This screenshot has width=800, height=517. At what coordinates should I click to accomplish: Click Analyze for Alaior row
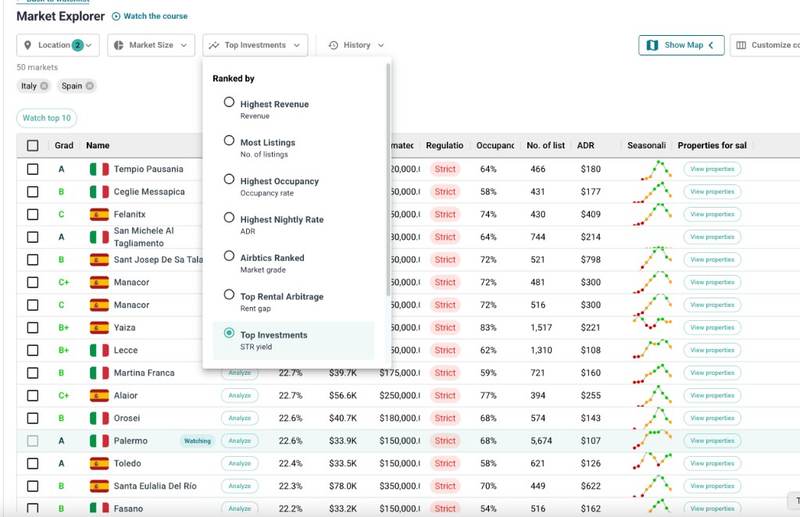pos(240,396)
